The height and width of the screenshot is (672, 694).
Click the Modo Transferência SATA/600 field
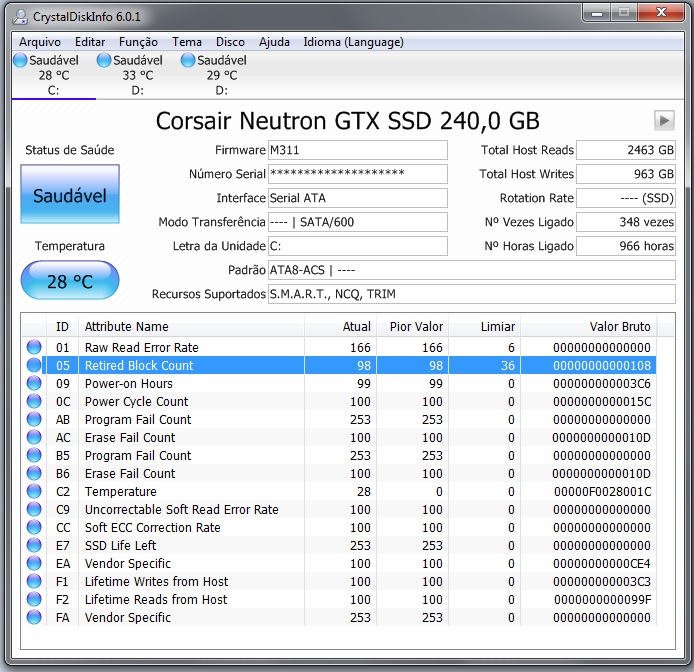click(x=358, y=222)
